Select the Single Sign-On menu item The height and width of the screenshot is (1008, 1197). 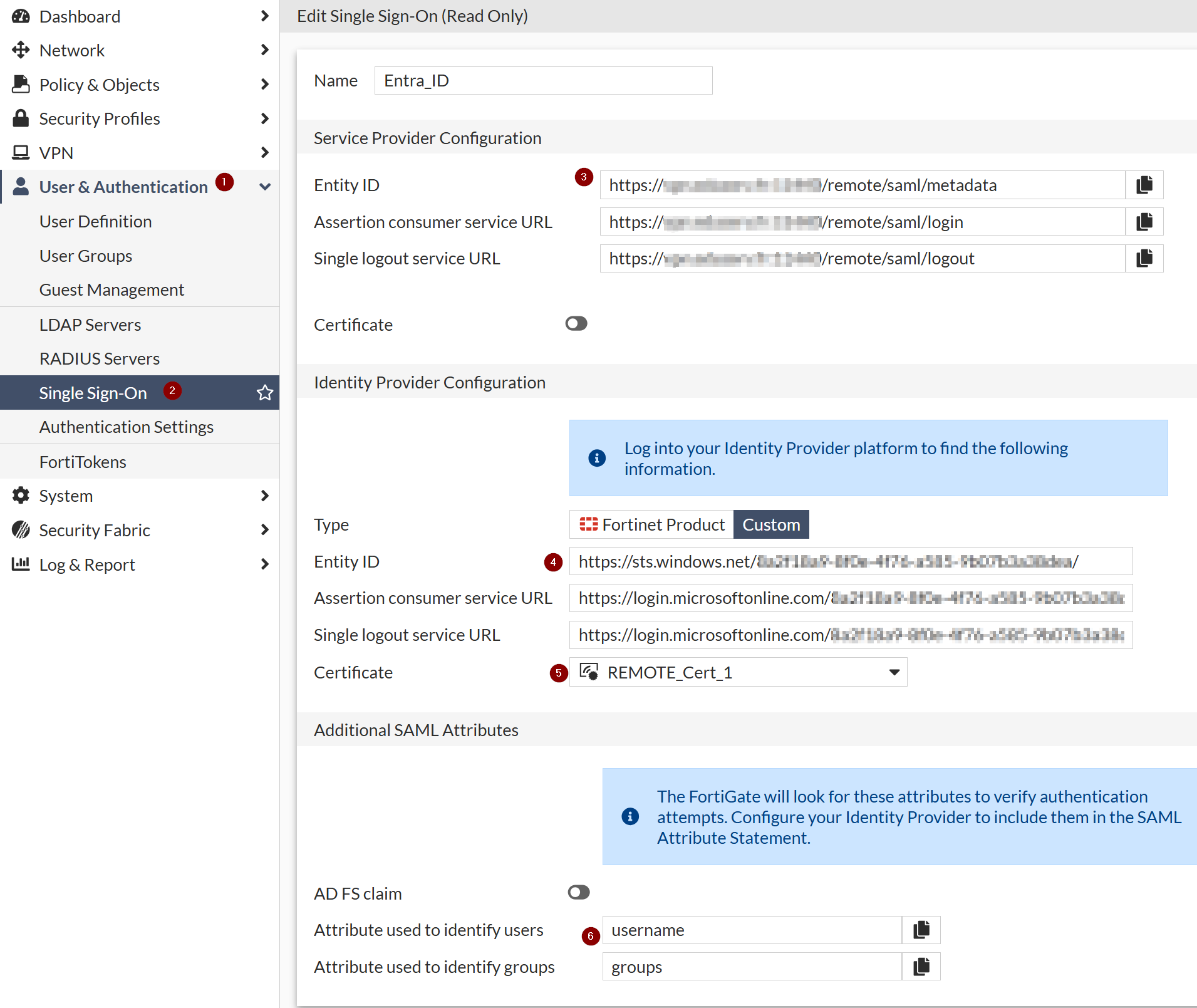140,393
